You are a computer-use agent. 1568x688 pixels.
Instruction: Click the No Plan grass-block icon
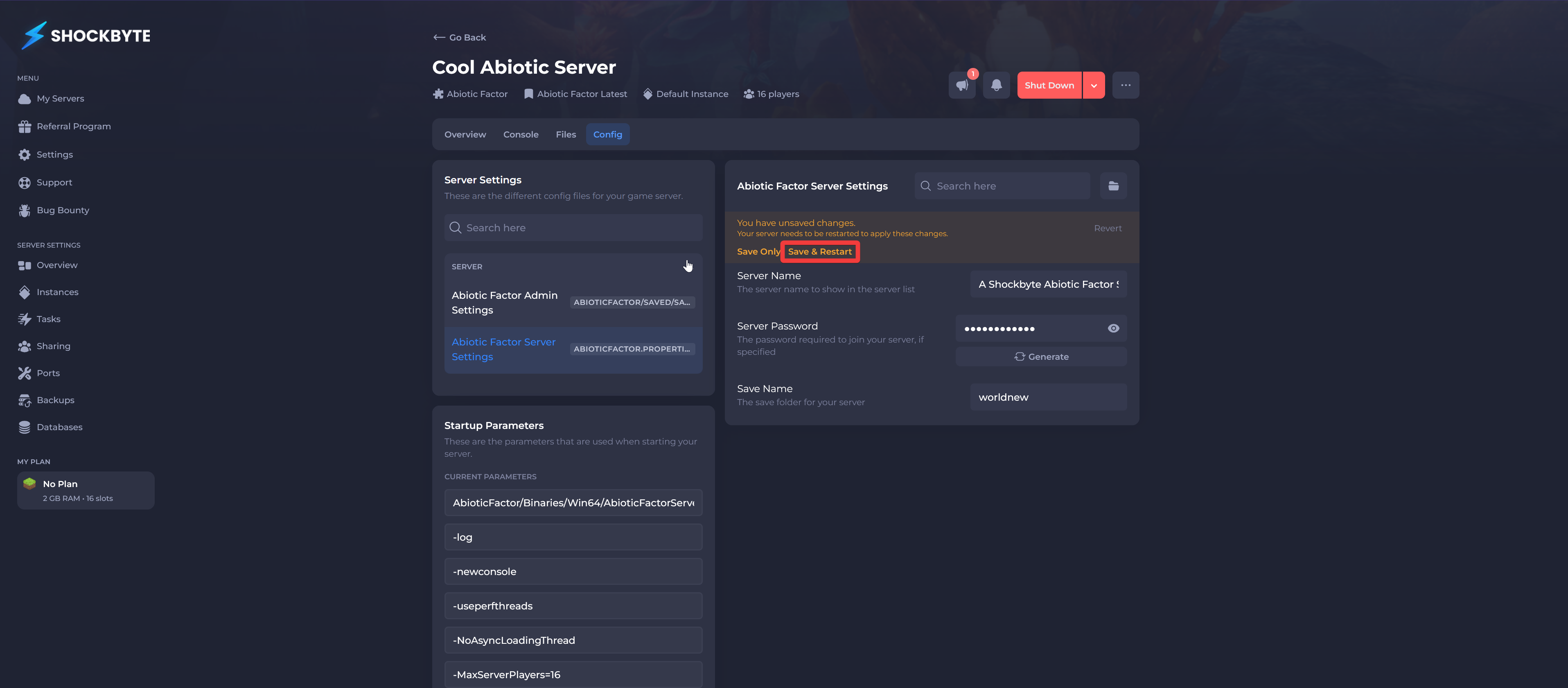(29, 483)
